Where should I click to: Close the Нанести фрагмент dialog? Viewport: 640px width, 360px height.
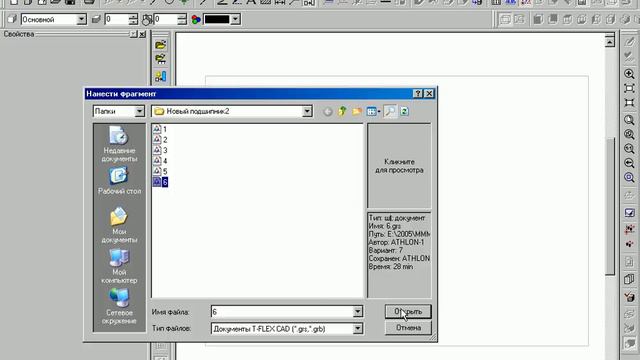point(429,93)
